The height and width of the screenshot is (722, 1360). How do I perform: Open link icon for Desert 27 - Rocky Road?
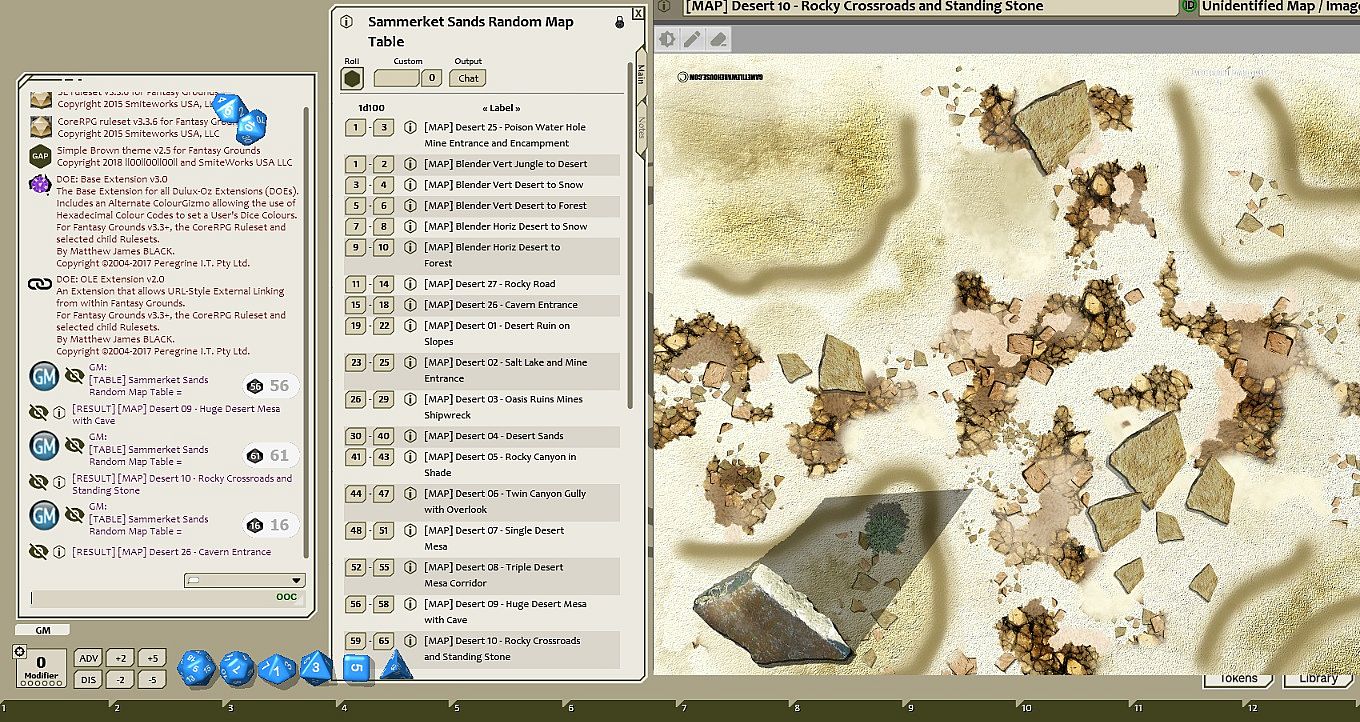coord(410,284)
